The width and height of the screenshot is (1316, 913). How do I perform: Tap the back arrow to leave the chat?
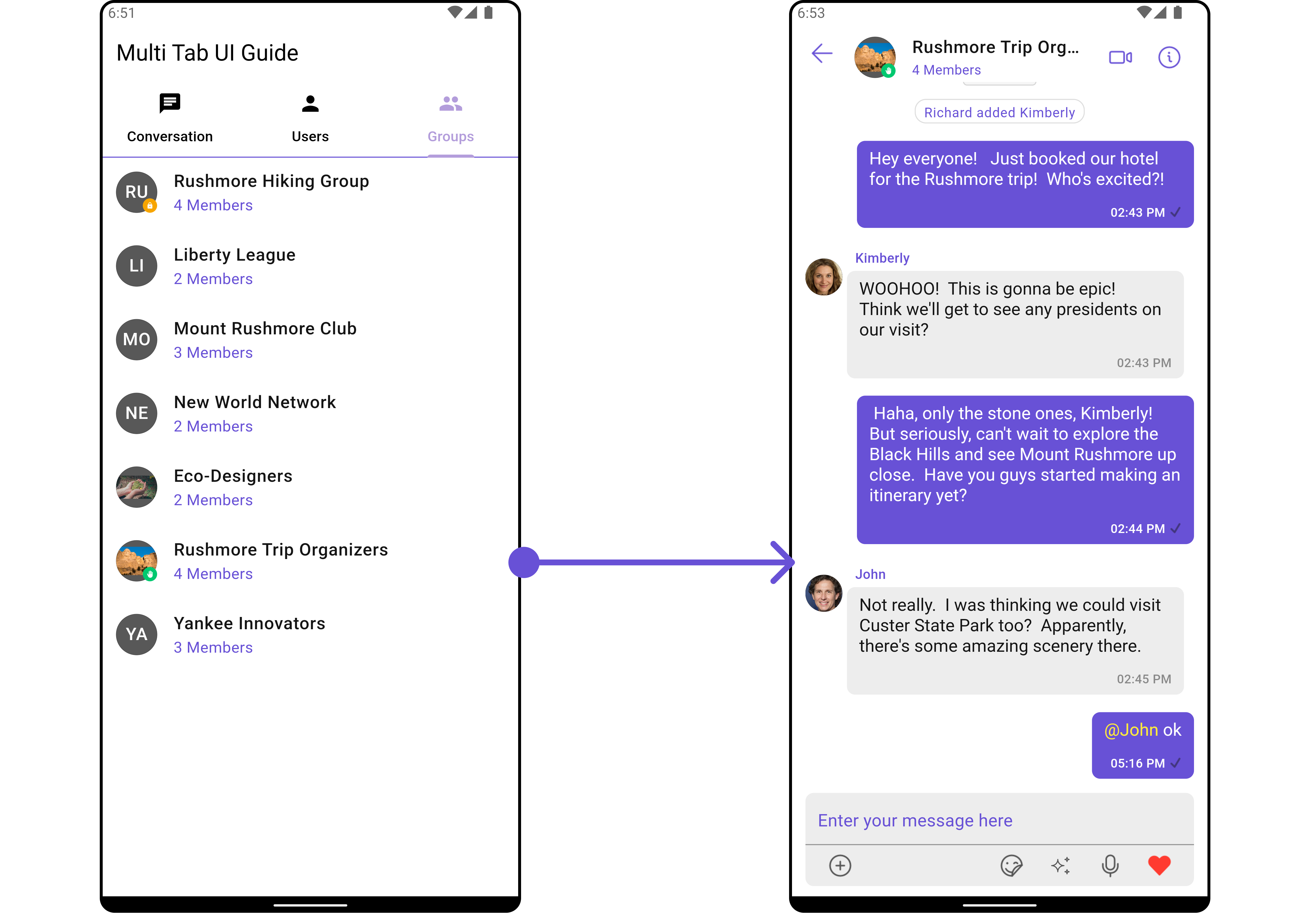point(822,54)
